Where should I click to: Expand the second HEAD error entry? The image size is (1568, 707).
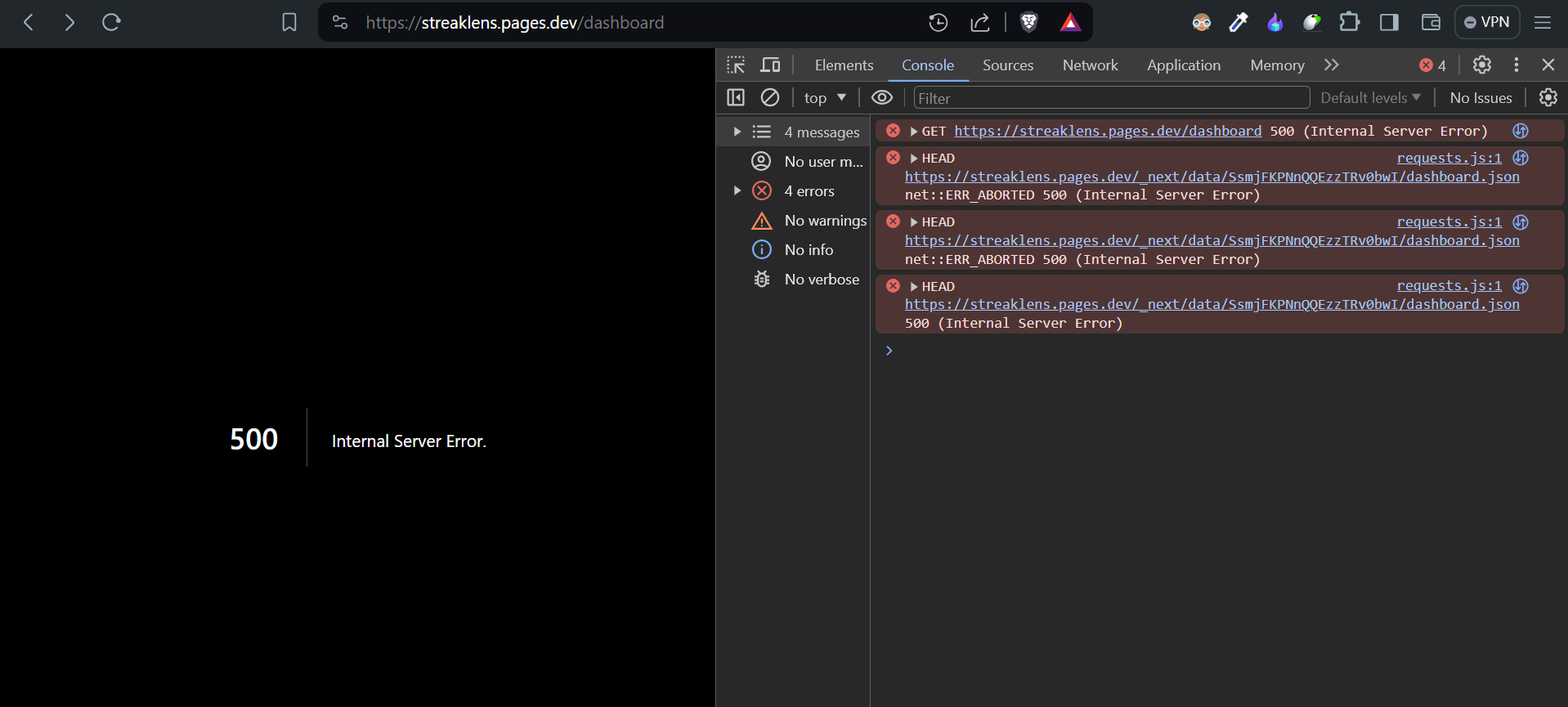(x=914, y=222)
